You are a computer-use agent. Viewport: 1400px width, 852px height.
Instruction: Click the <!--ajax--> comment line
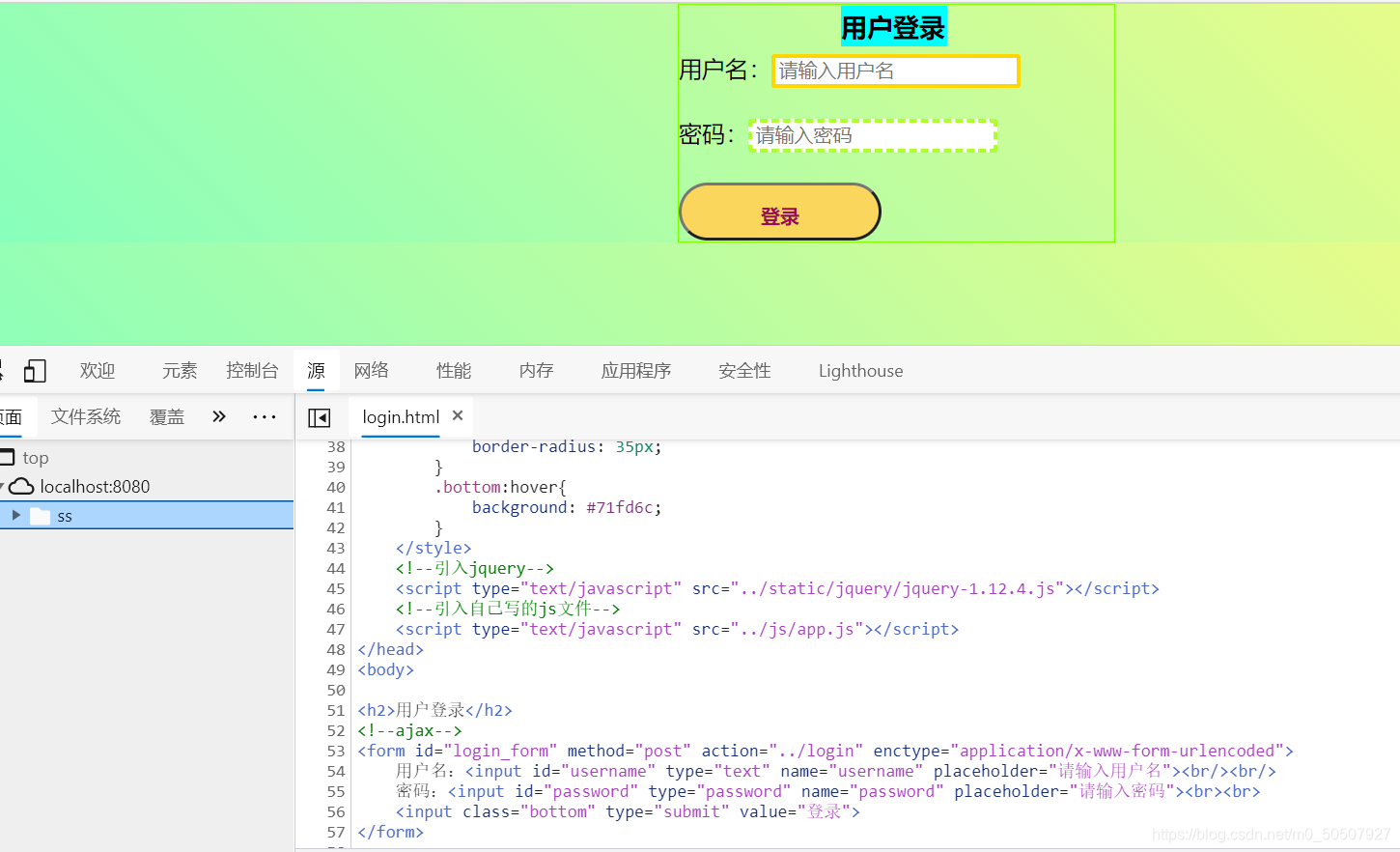click(409, 730)
